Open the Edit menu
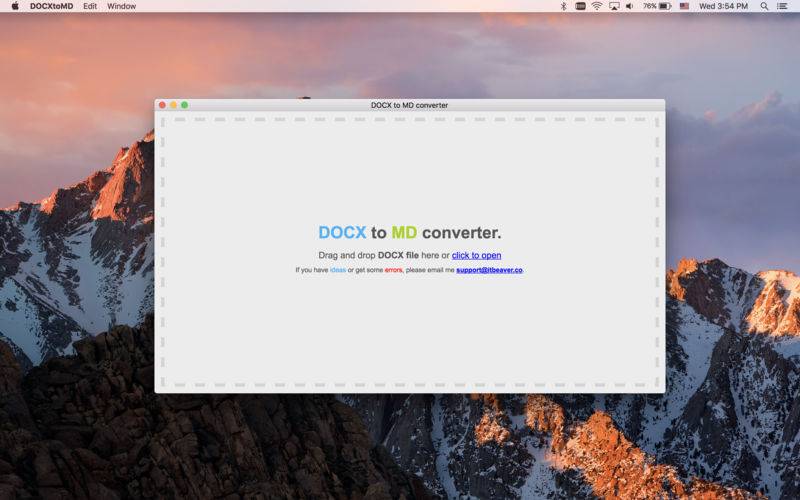Viewport: 800px width, 500px height. [x=90, y=6]
